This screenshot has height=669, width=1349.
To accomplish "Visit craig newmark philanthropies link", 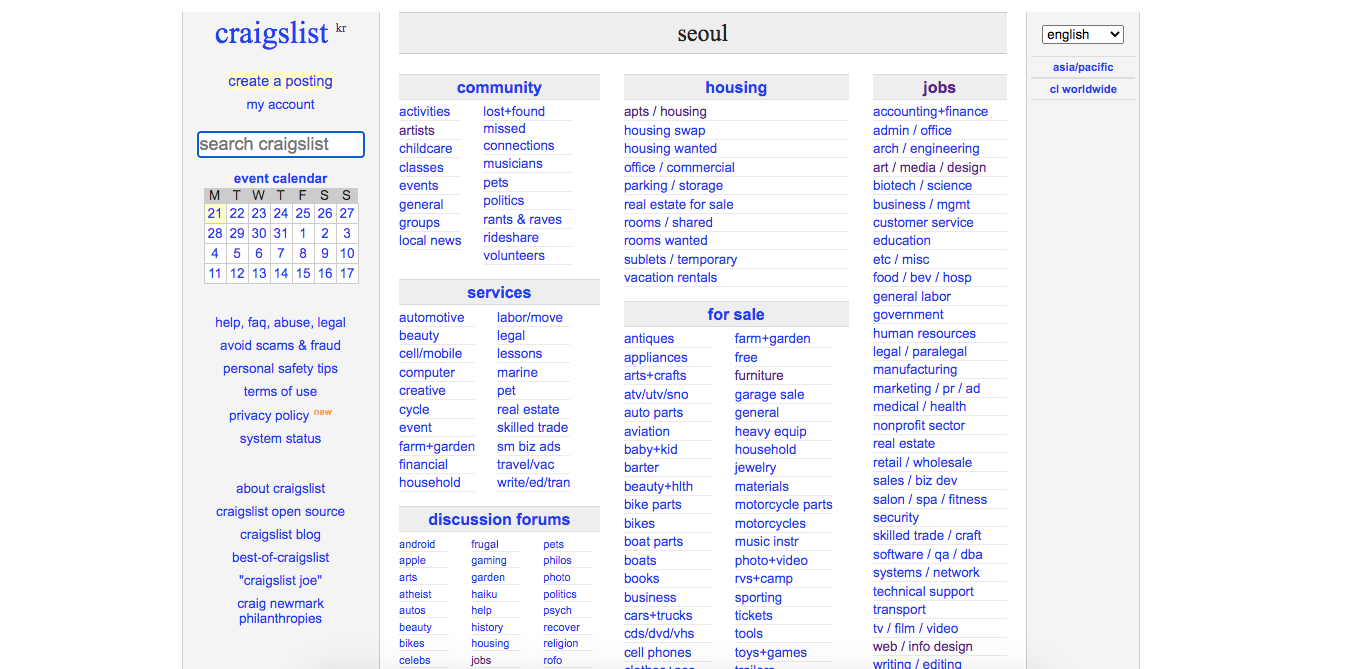I will tap(280, 610).
